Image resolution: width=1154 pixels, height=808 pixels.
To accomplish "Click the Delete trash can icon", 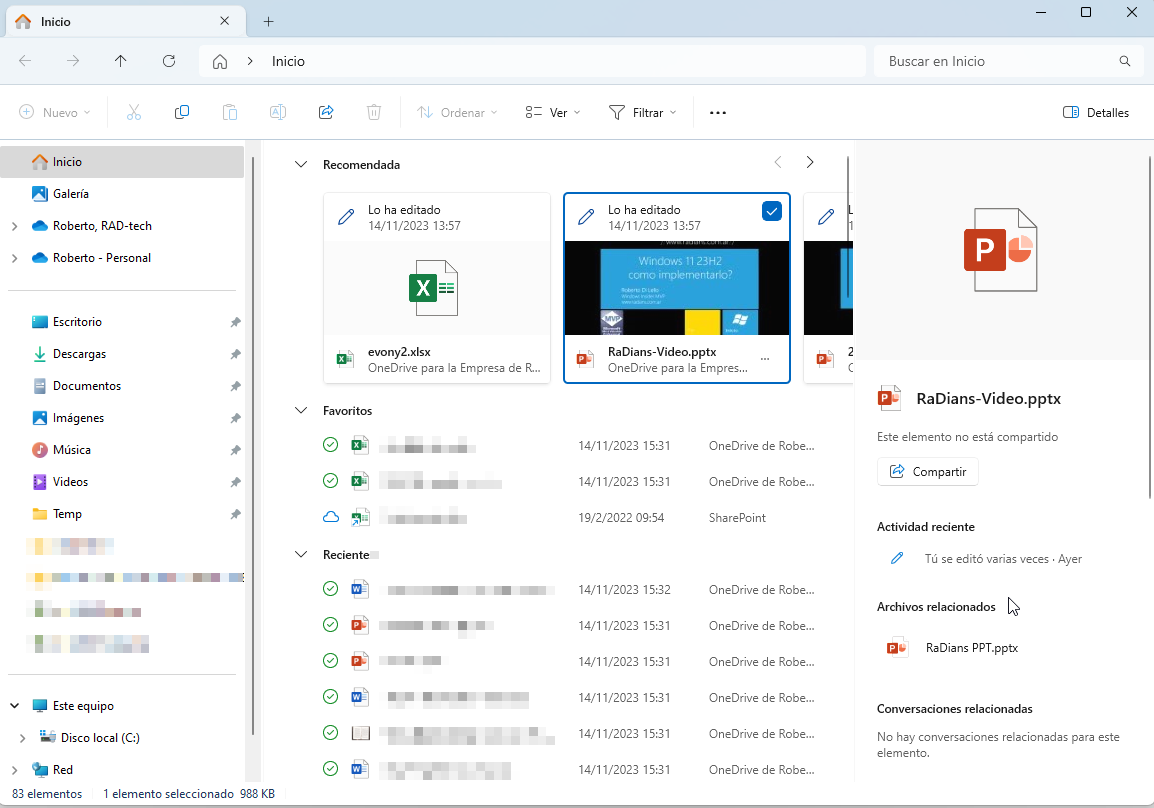I will tap(374, 113).
